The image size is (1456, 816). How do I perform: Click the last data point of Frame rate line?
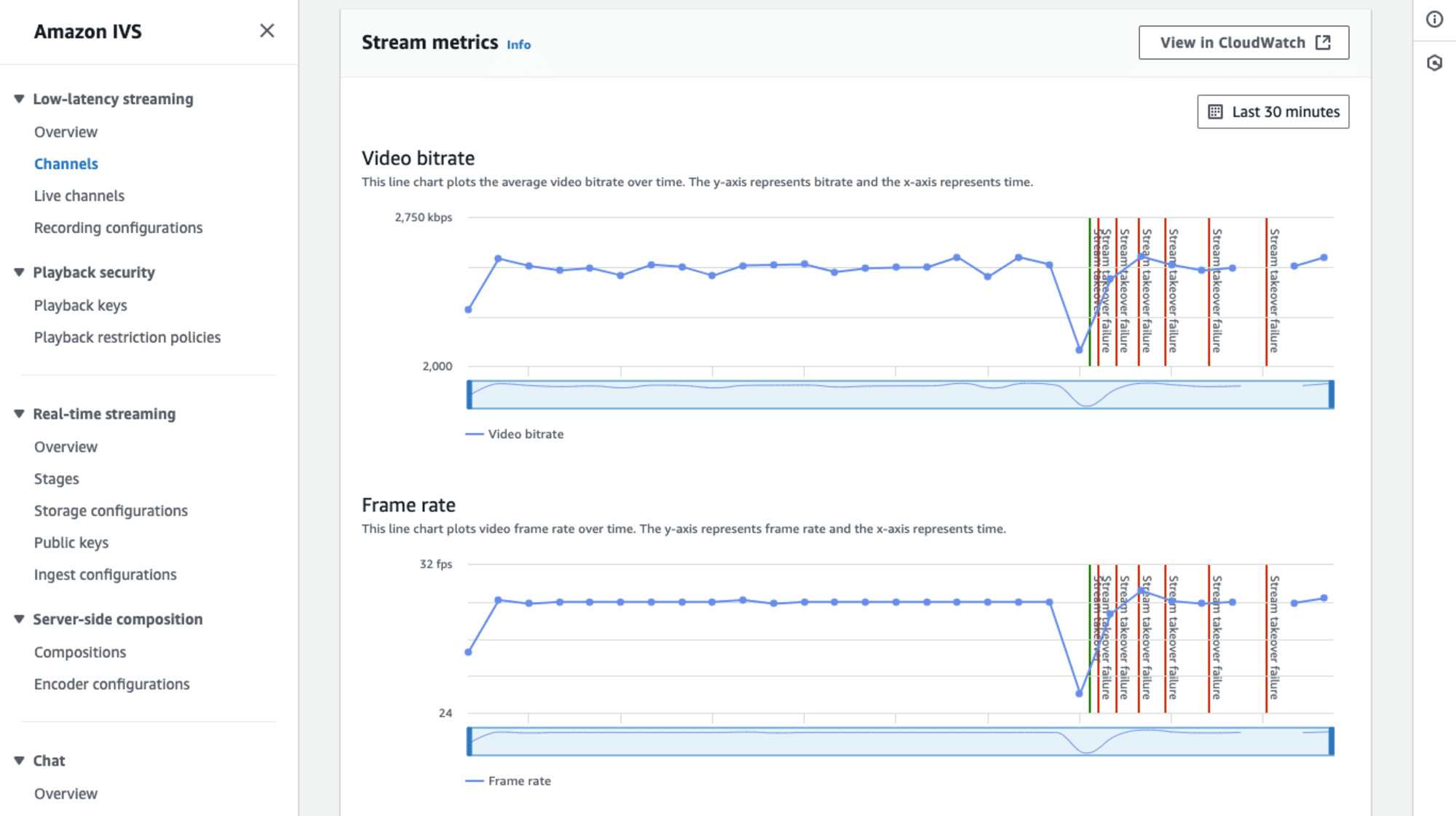tap(1324, 598)
